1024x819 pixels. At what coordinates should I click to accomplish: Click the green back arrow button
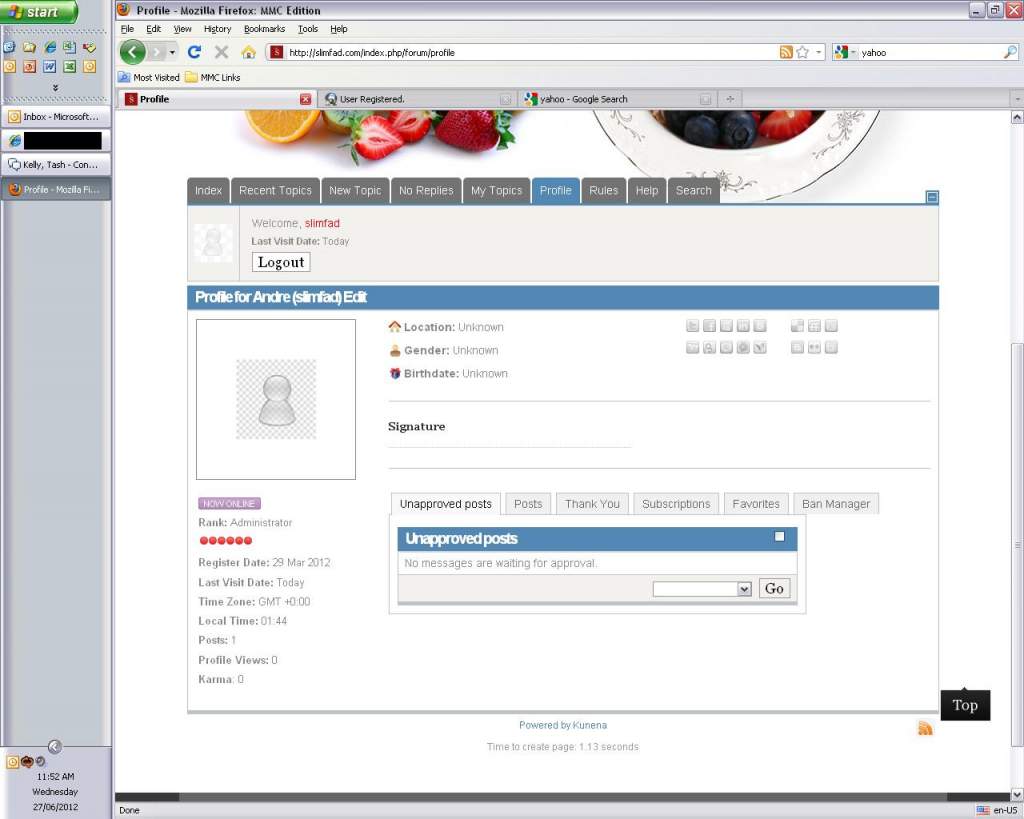point(133,52)
